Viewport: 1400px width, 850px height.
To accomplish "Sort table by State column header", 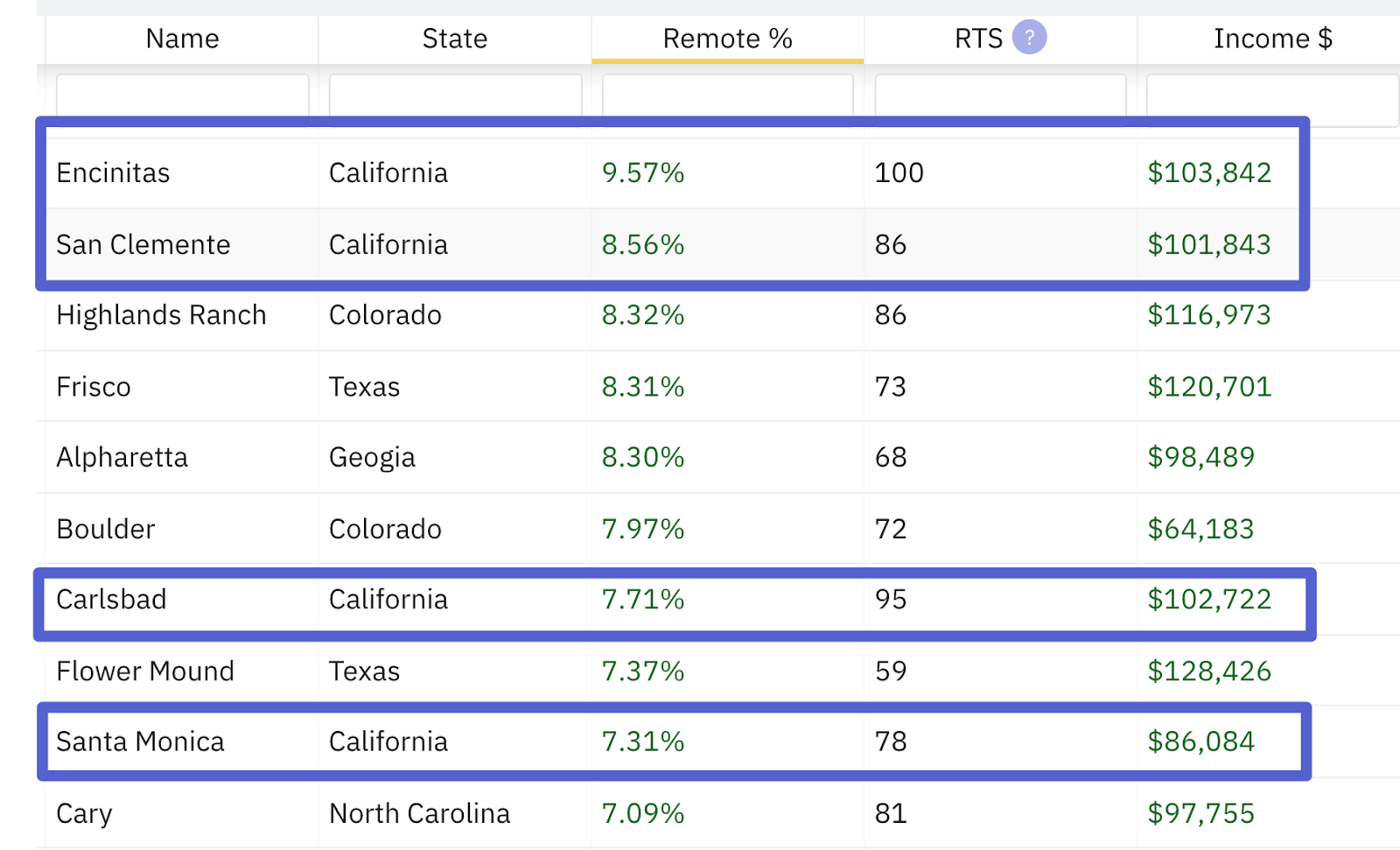I will coord(455,39).
